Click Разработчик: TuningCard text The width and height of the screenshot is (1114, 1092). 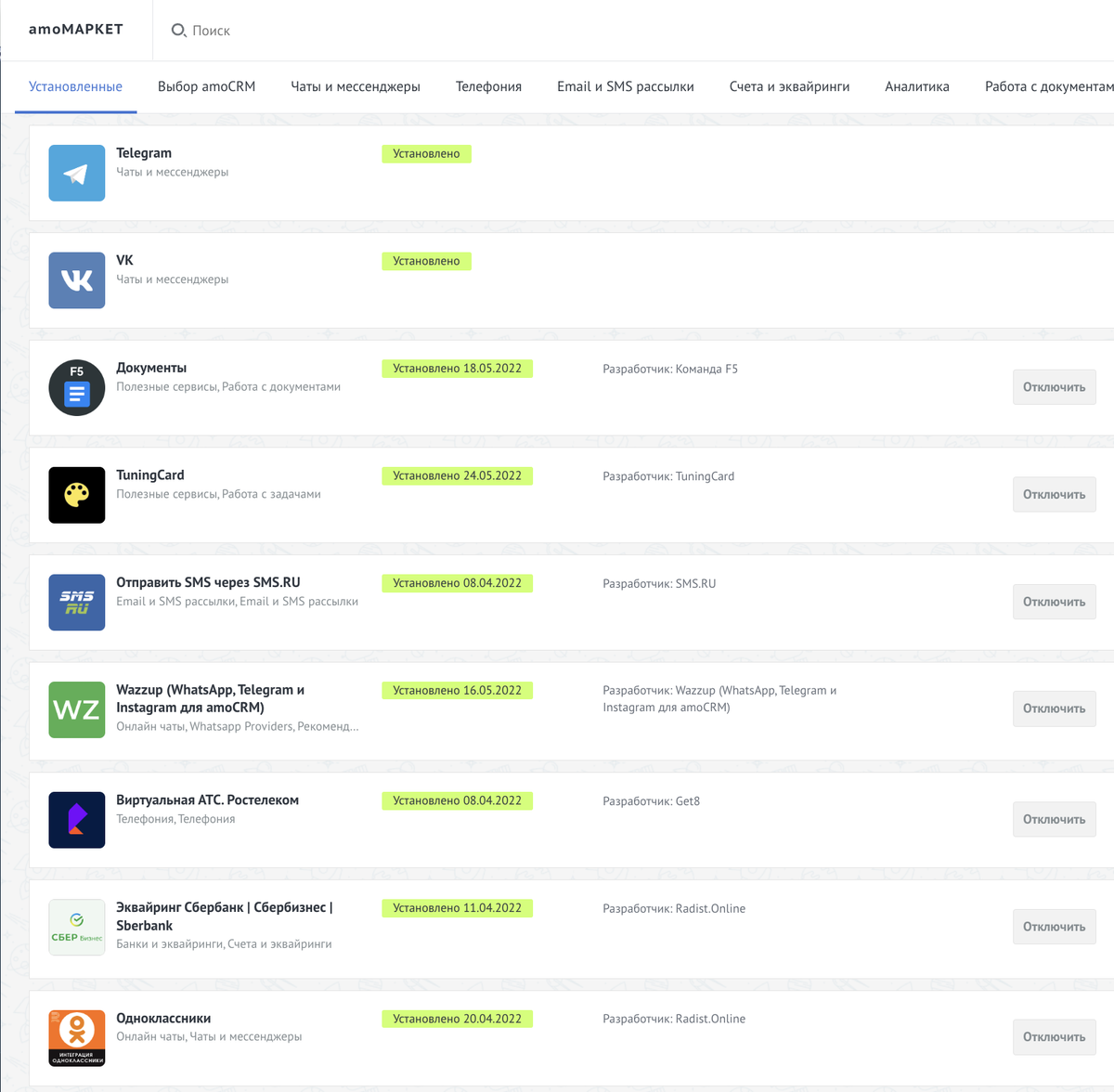[x=668, y=476]
